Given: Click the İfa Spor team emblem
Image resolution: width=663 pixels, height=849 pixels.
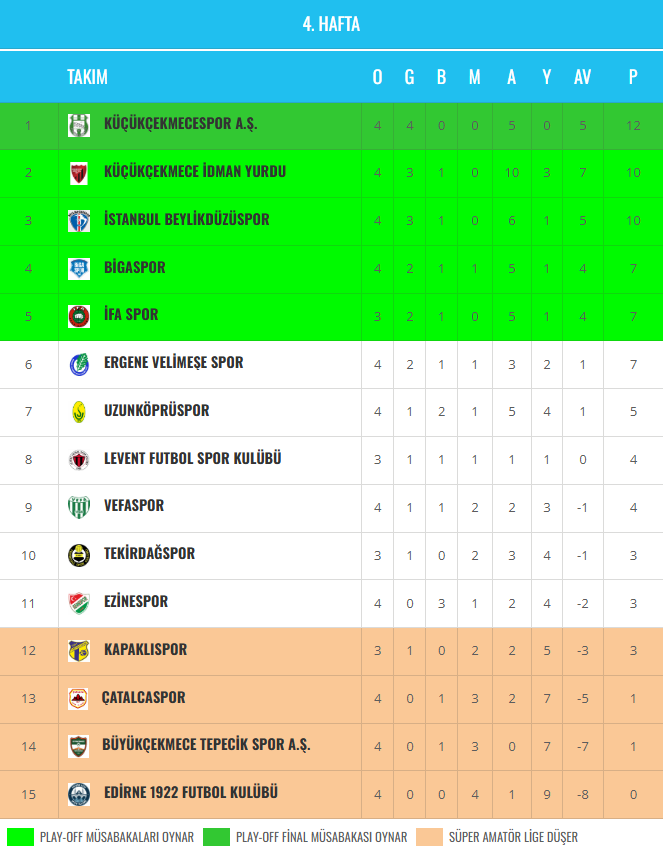Looking at the screenshot, I should (x=79, y=316).
